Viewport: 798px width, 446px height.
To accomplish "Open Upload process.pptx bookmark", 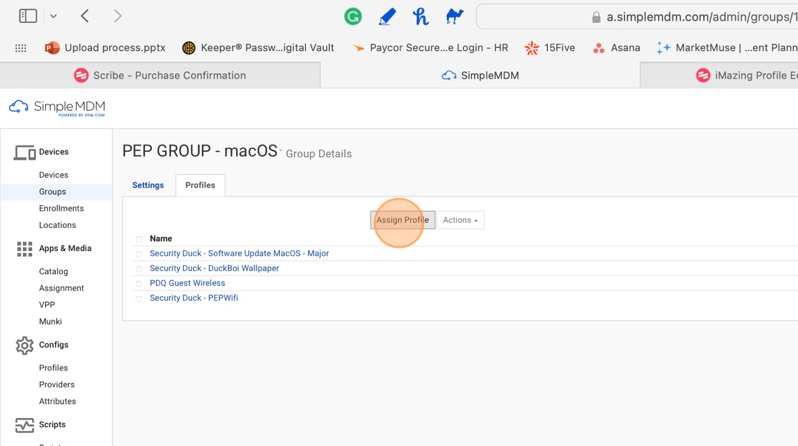I will coord(105,47).
